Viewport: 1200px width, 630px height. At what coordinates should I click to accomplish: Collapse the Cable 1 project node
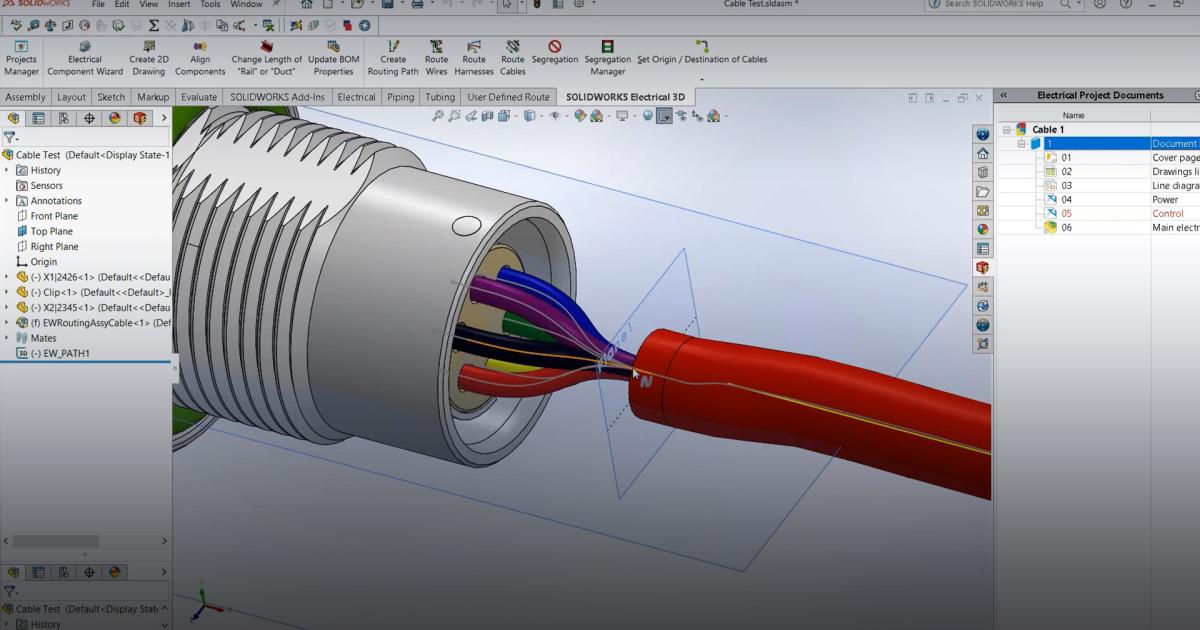coord(1008,130)
